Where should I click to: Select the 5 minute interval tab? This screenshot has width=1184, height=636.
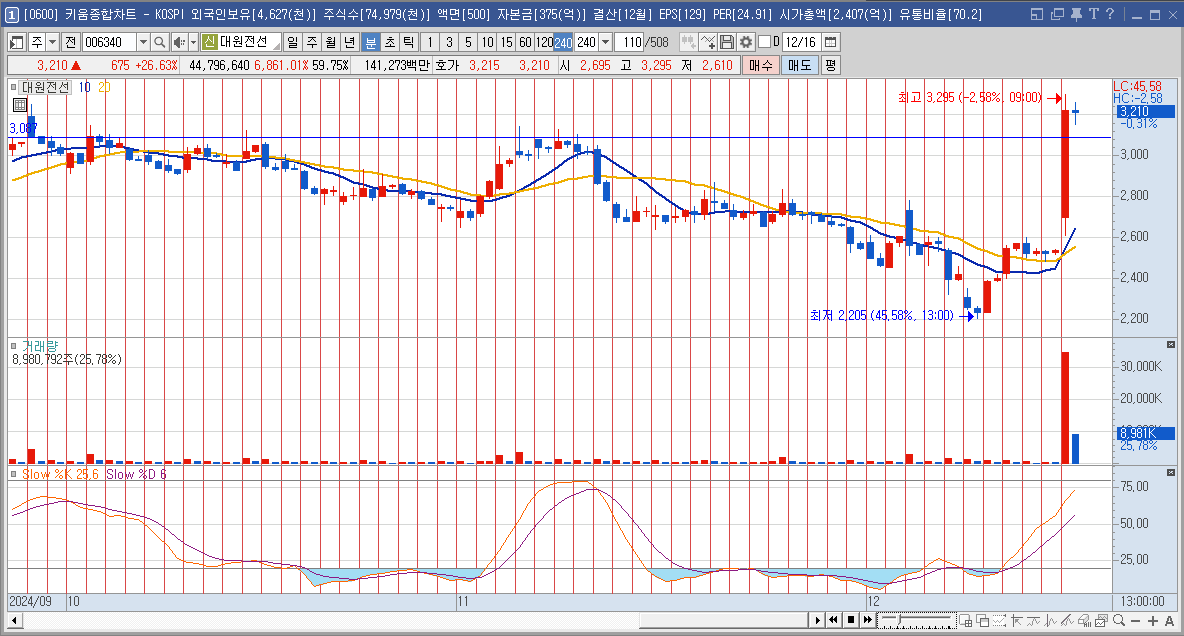coord(468,42)
